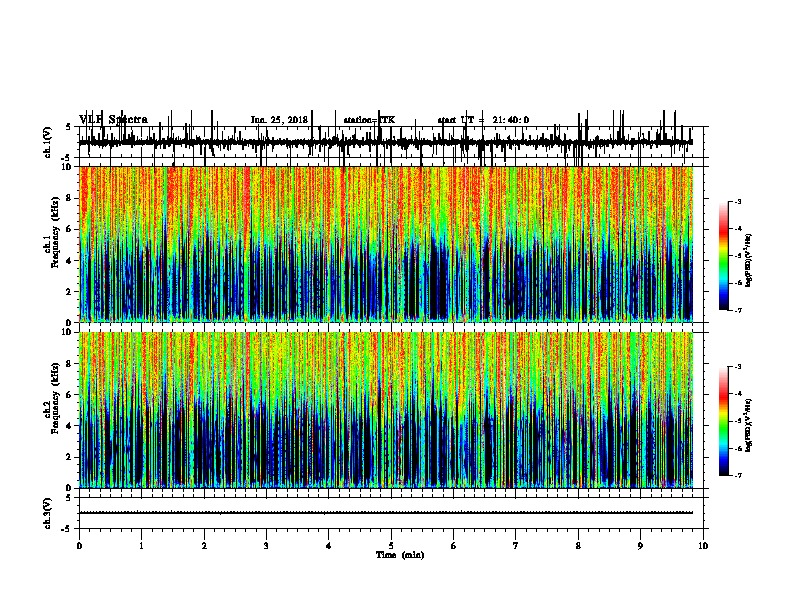Click the "station=ITK" header label
Screen dimensions: 792x612
pos(369,120)
